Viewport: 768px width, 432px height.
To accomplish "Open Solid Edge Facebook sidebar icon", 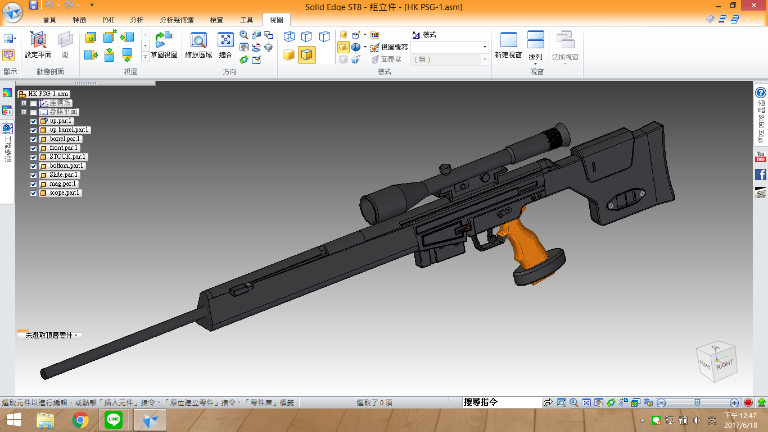I will (760, 174).
